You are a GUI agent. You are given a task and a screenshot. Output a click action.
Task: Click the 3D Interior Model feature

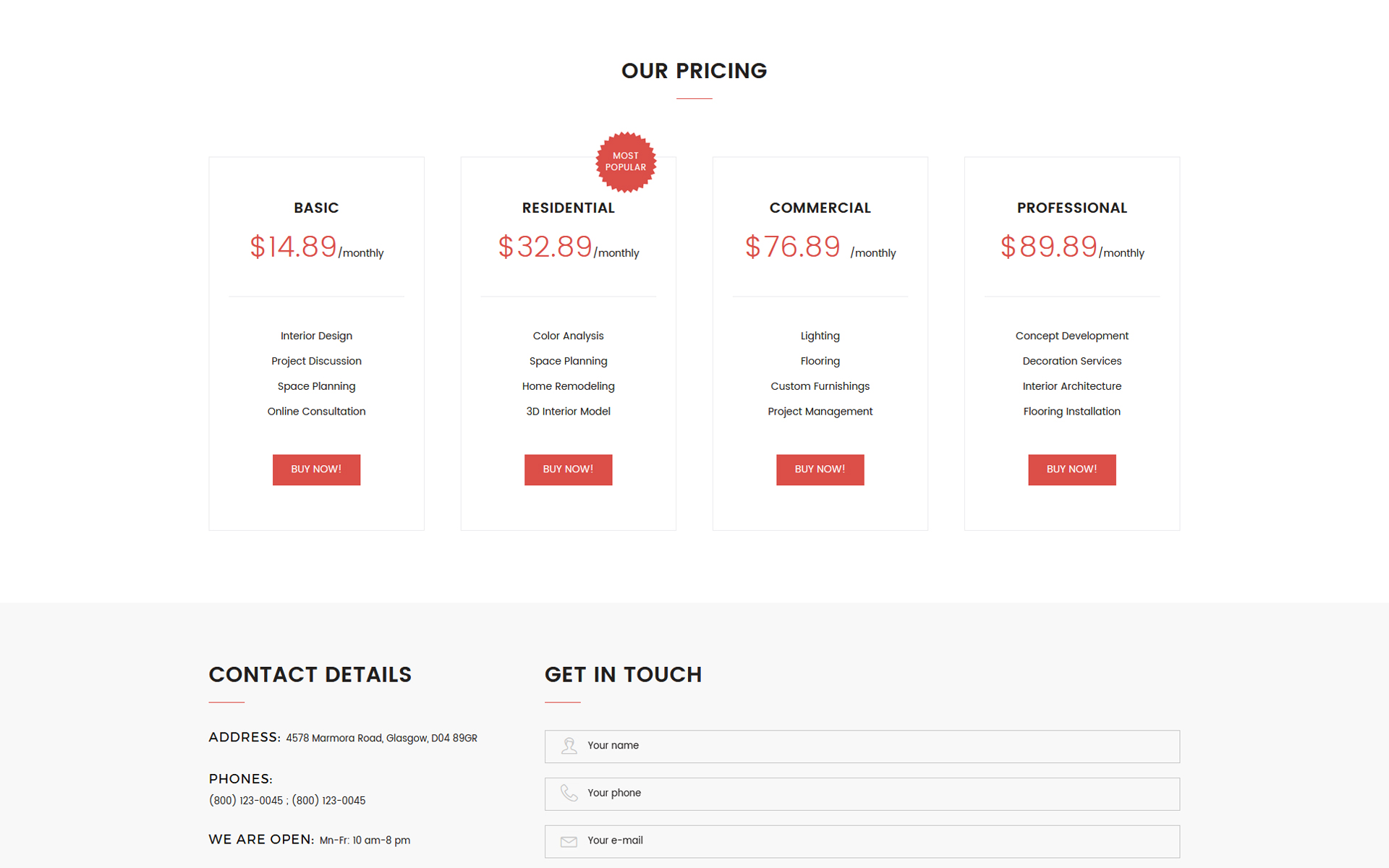click(x=569, y=412)
